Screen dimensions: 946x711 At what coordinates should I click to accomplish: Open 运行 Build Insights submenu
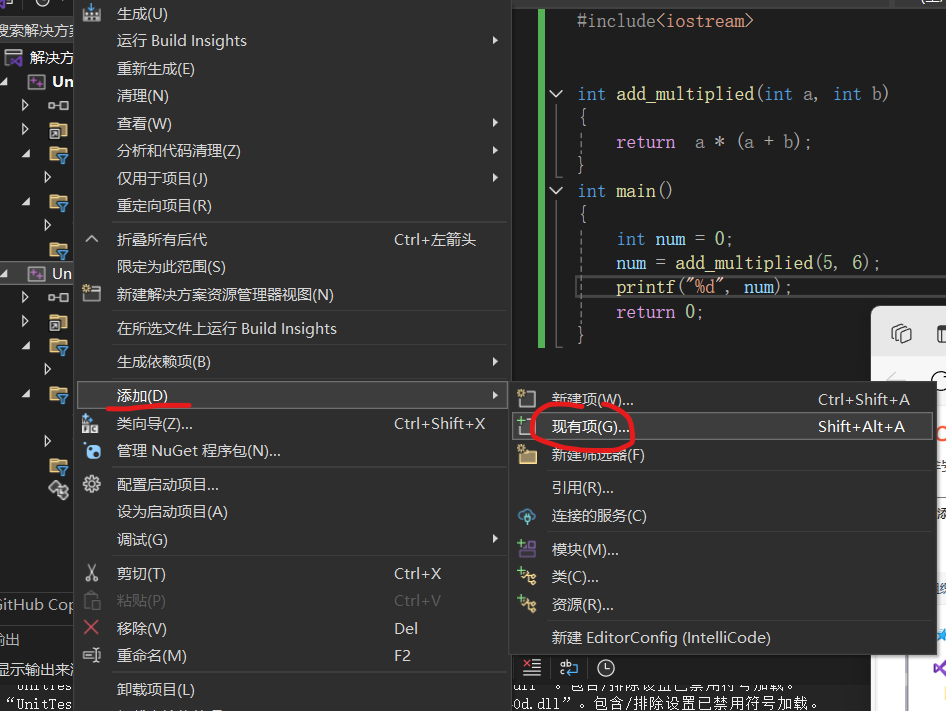[x=293, y=40]
